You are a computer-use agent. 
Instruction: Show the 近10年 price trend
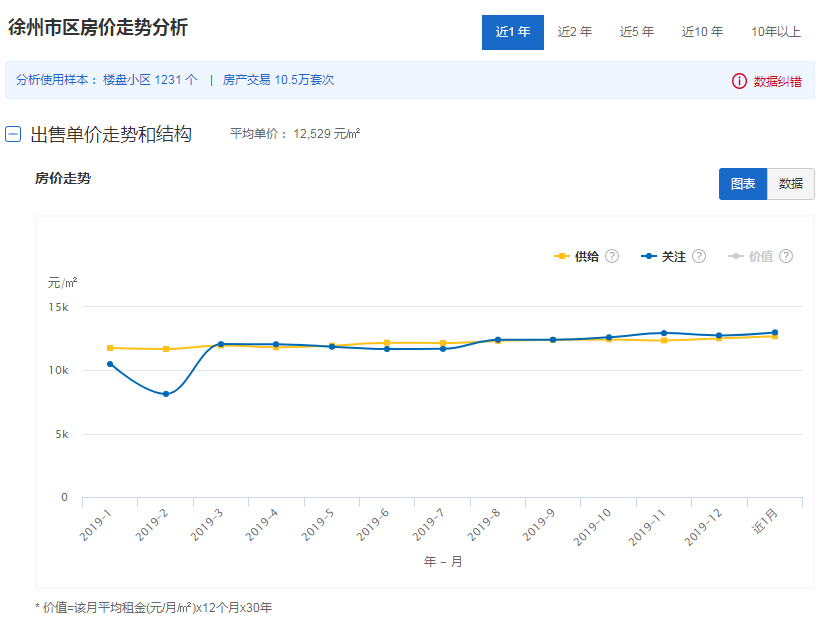tap(702, 32)
